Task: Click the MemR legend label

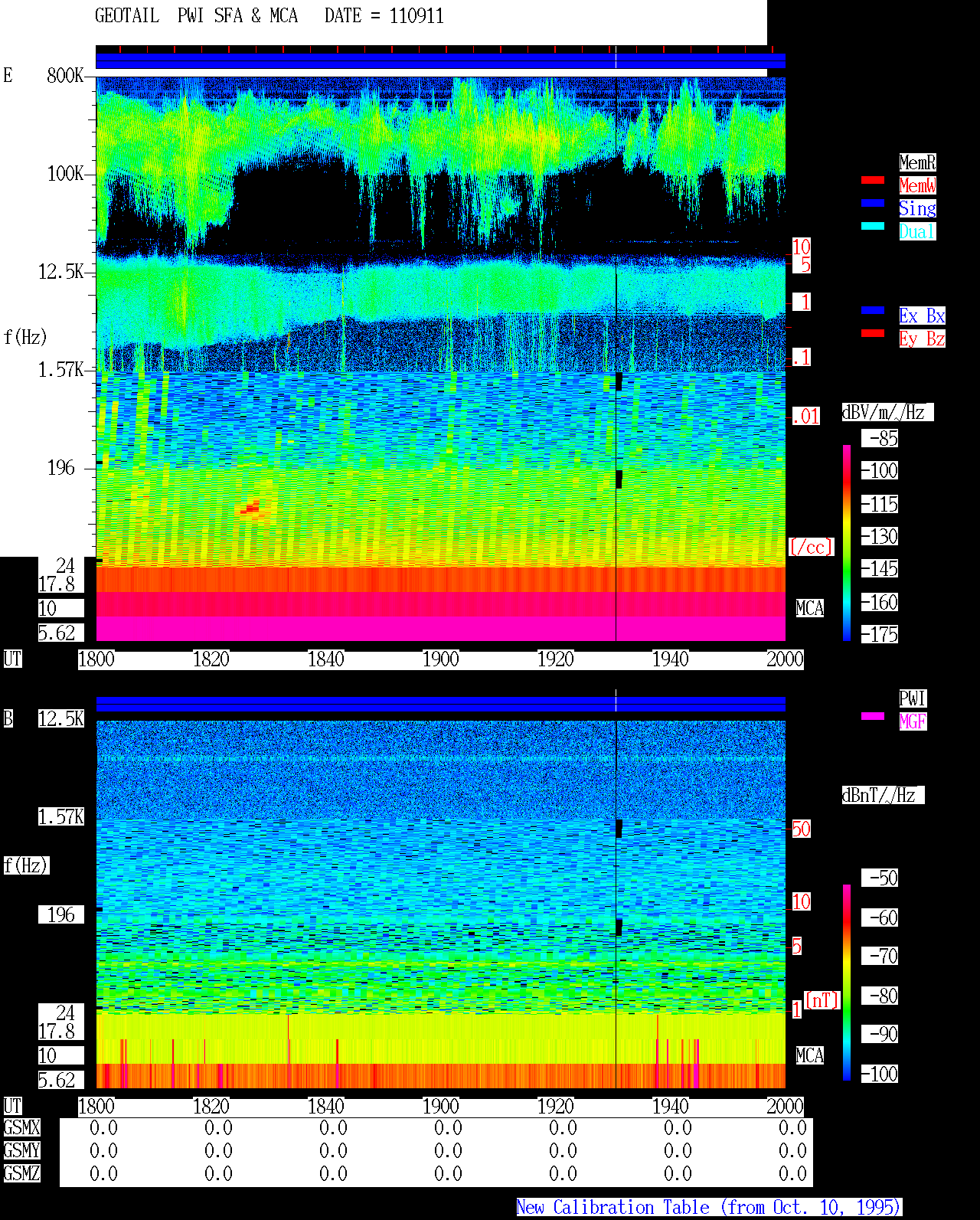Action: (917, 162)
